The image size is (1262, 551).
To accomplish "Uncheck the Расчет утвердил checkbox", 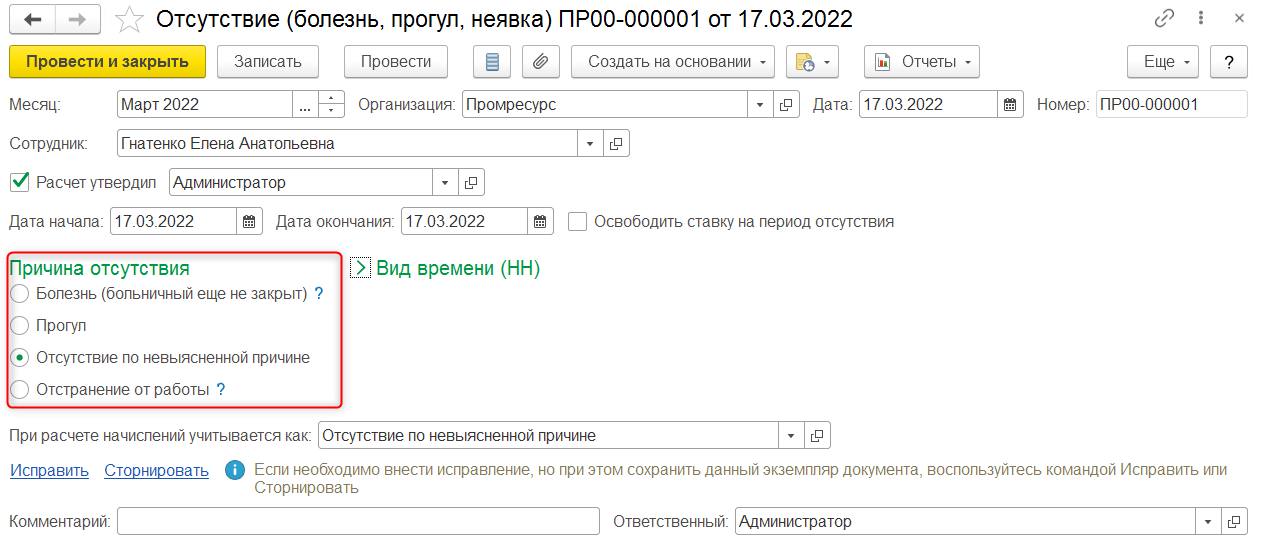I will pos(19,182).
